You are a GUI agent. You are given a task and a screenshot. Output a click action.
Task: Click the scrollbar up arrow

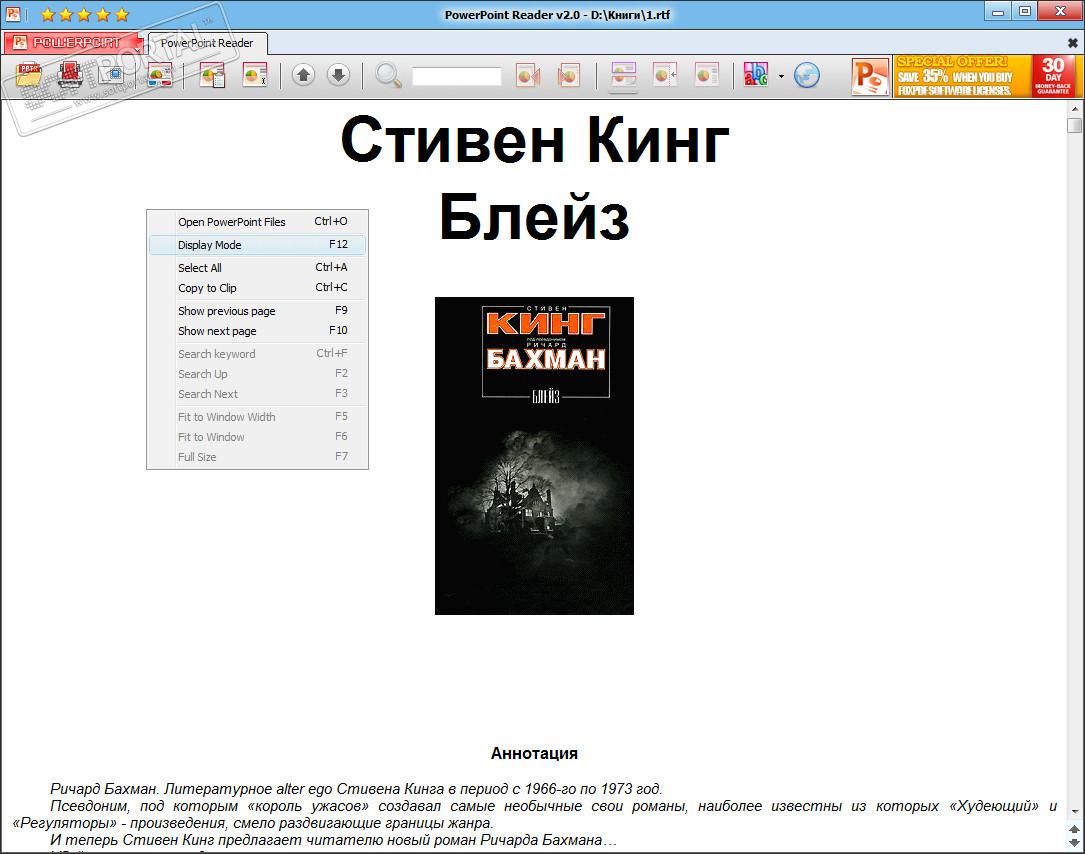coord(1074,109)
